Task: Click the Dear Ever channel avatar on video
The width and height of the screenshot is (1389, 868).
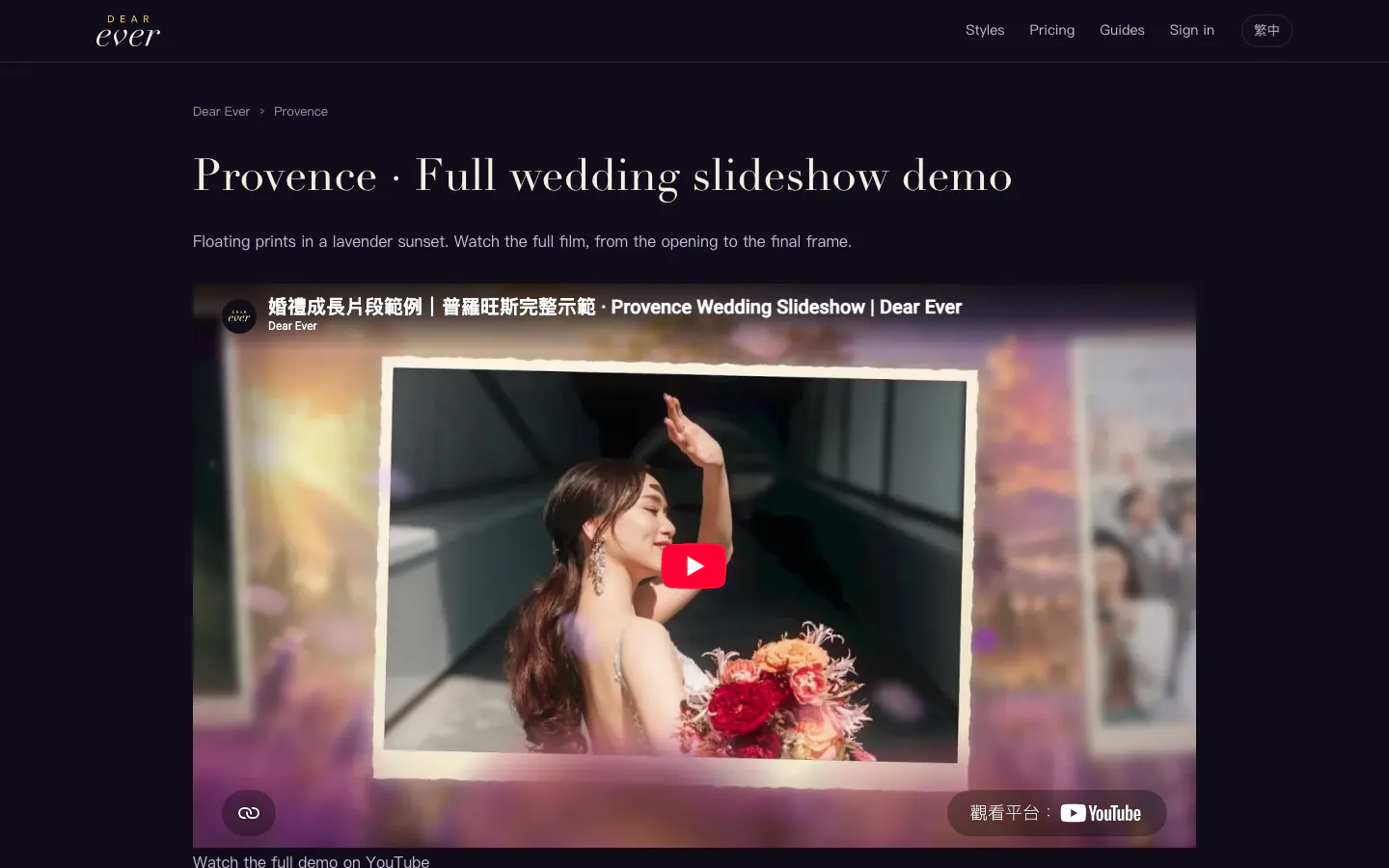Action: tap(239, 316)
